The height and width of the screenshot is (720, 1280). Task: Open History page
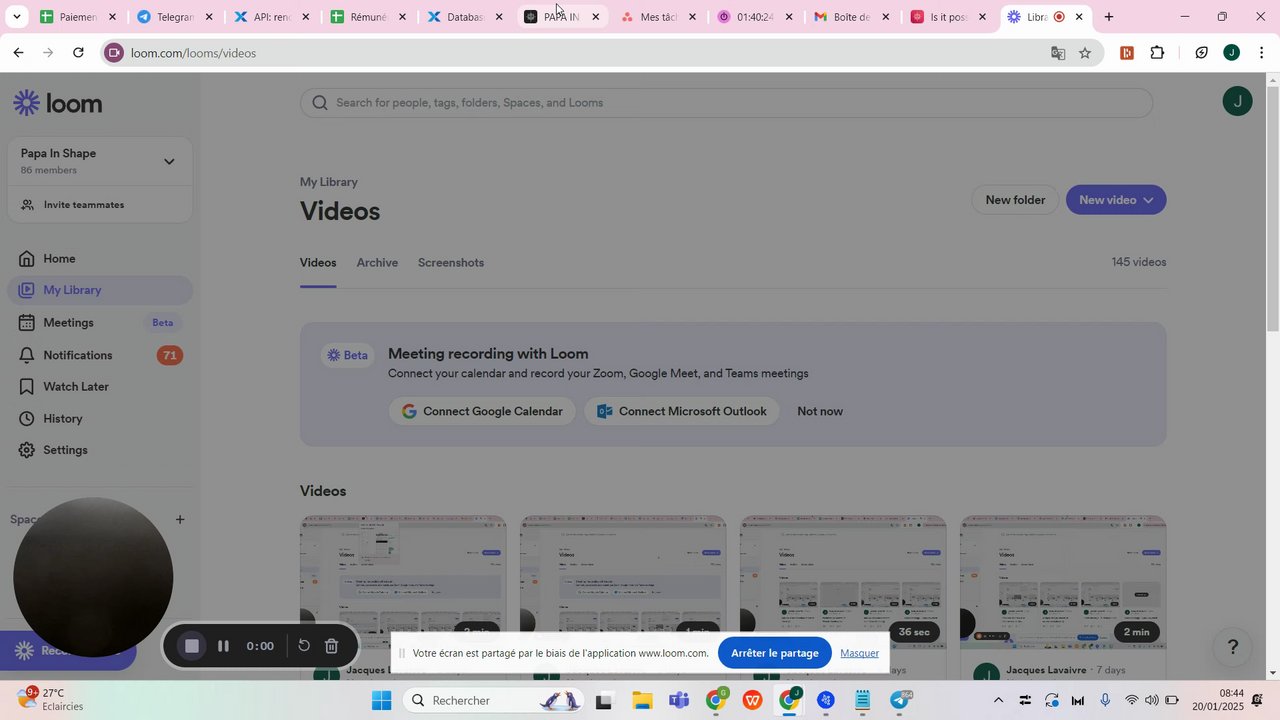click(x=100, y=418)
